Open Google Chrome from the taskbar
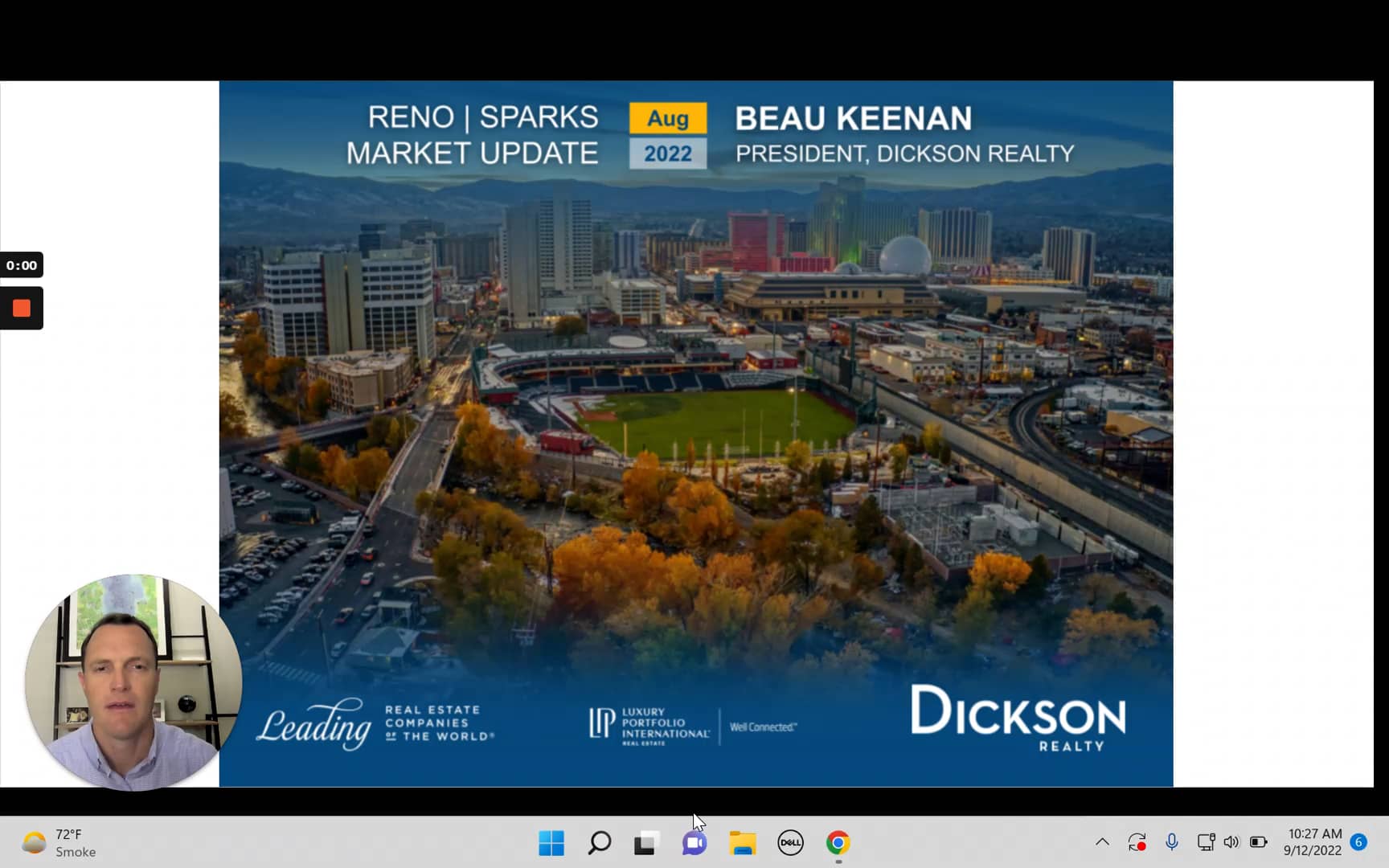This screenshot has height=868, width=1389. click(838, 842)
